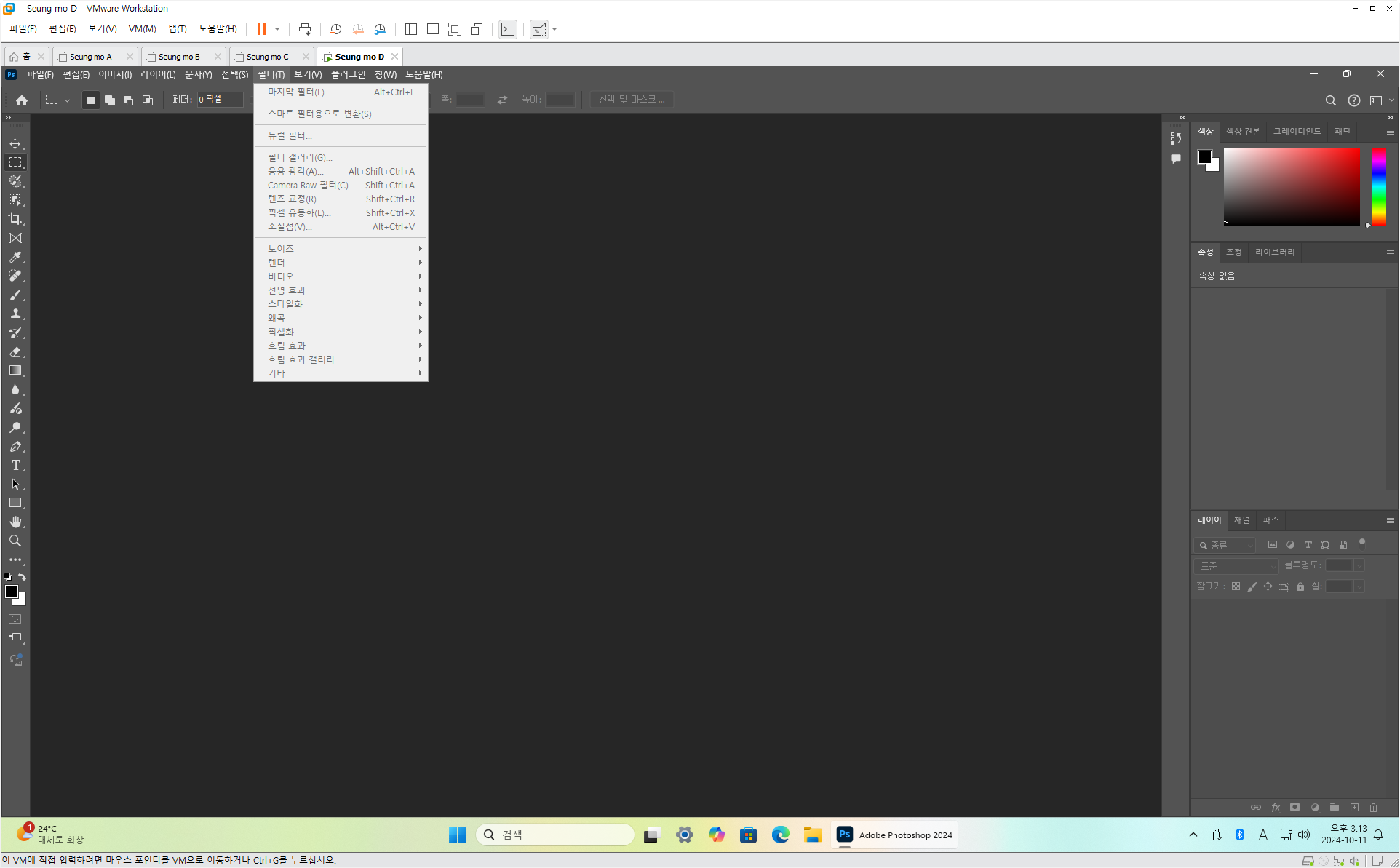The width and height of the screenshot is (1400, 868).
Task: Select the Eyedropper tool
Action: [x=15, y=257]
